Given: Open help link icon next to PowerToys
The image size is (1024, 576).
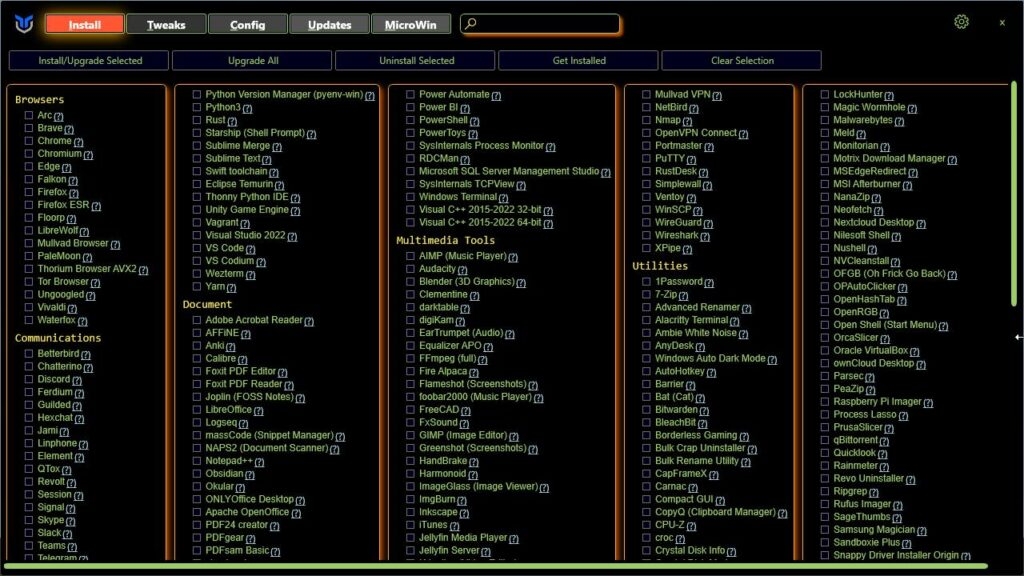Looking at the screenshot, I should (x=473, y=134).
